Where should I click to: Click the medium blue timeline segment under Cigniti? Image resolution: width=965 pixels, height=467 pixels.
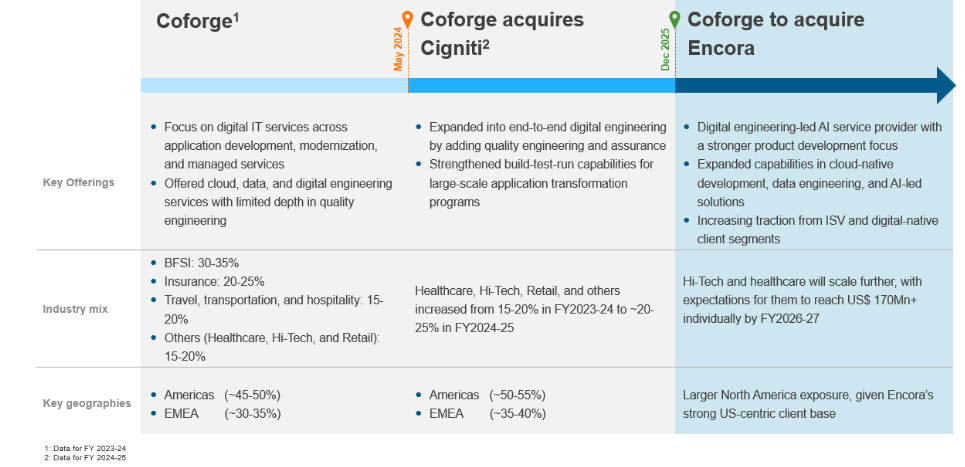pyautogui.click(x=541, y=86)
